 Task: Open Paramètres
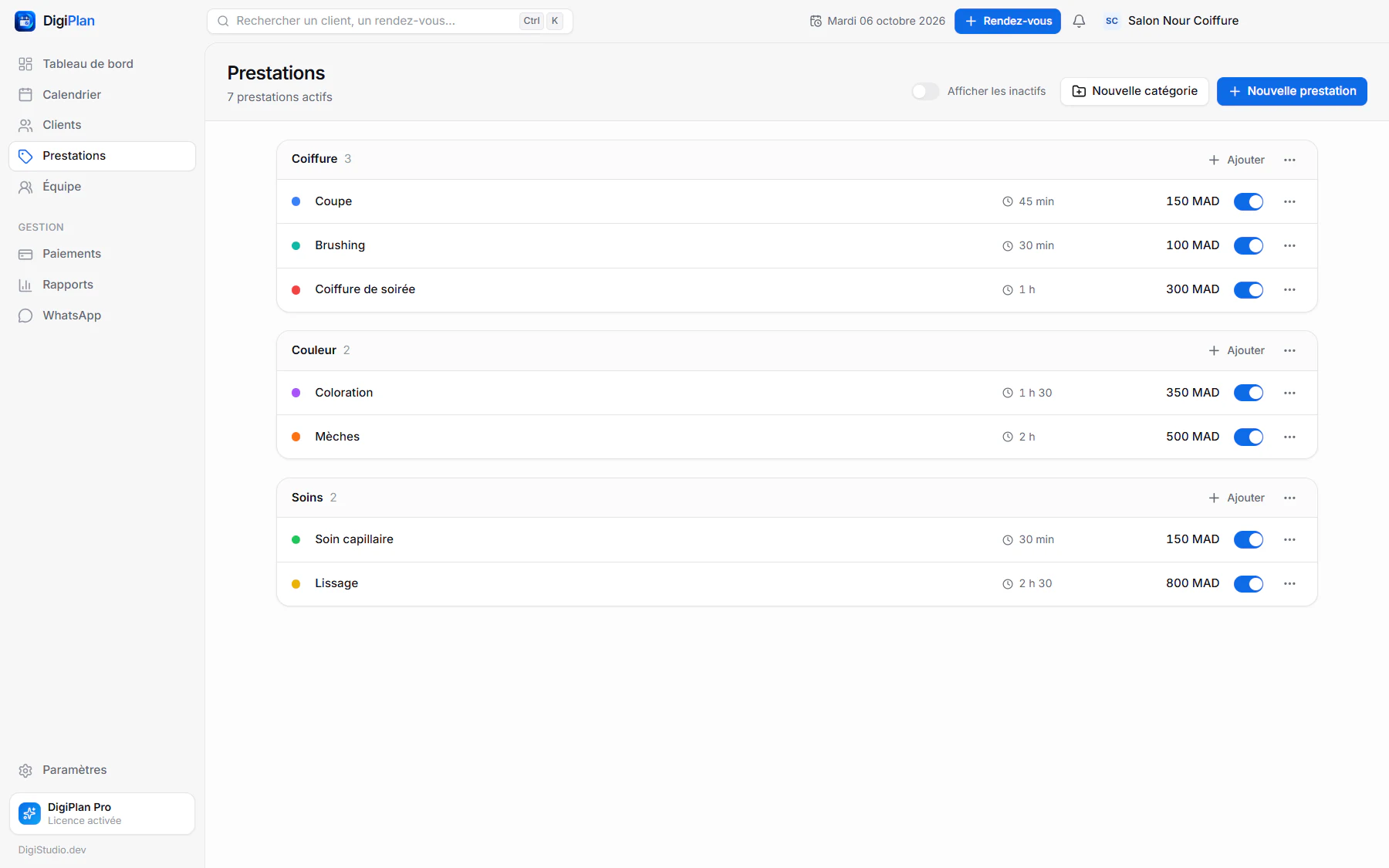click(x=102, y=770)
